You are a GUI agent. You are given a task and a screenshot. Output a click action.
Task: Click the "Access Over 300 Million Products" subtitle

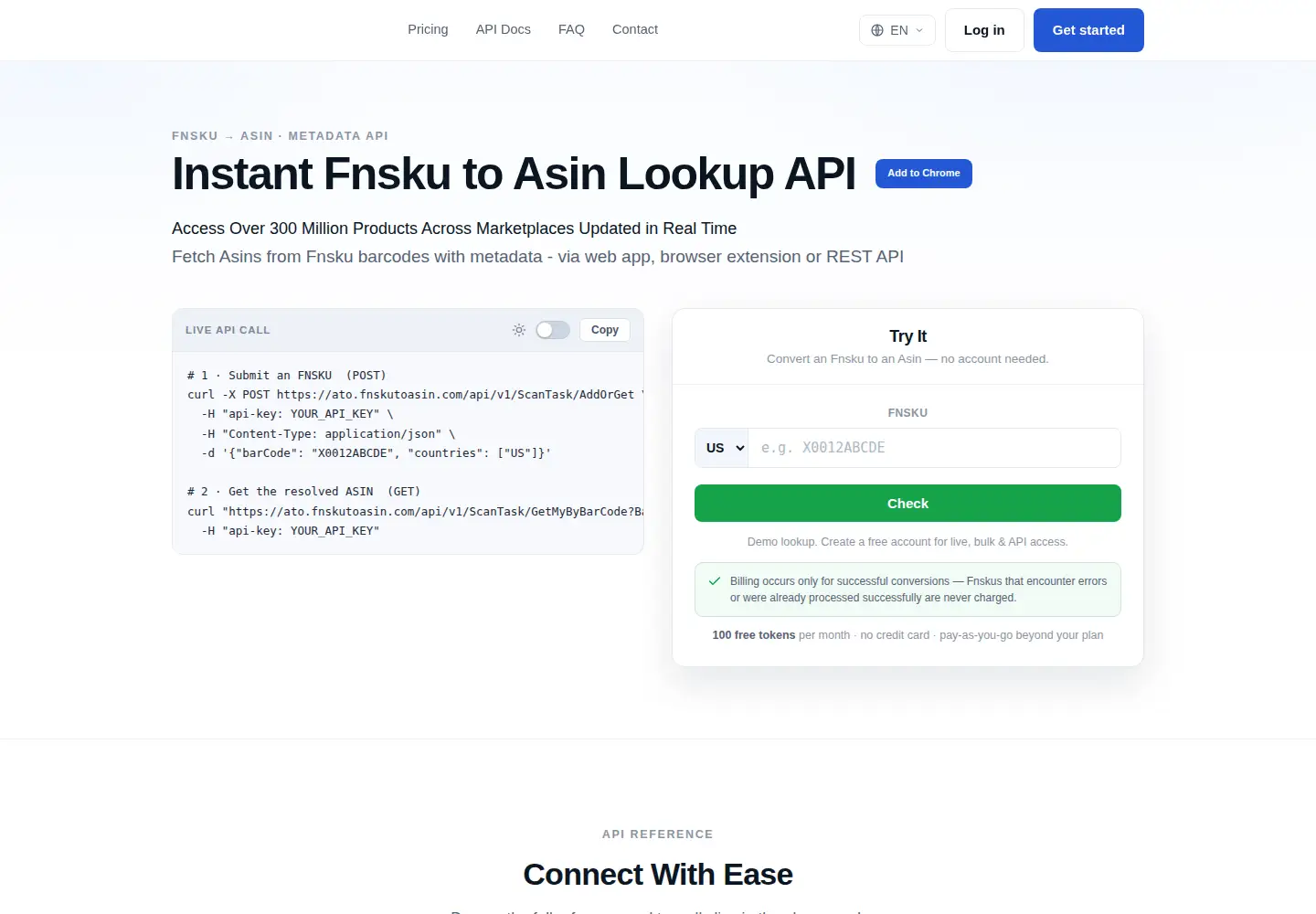click(454, 228)
